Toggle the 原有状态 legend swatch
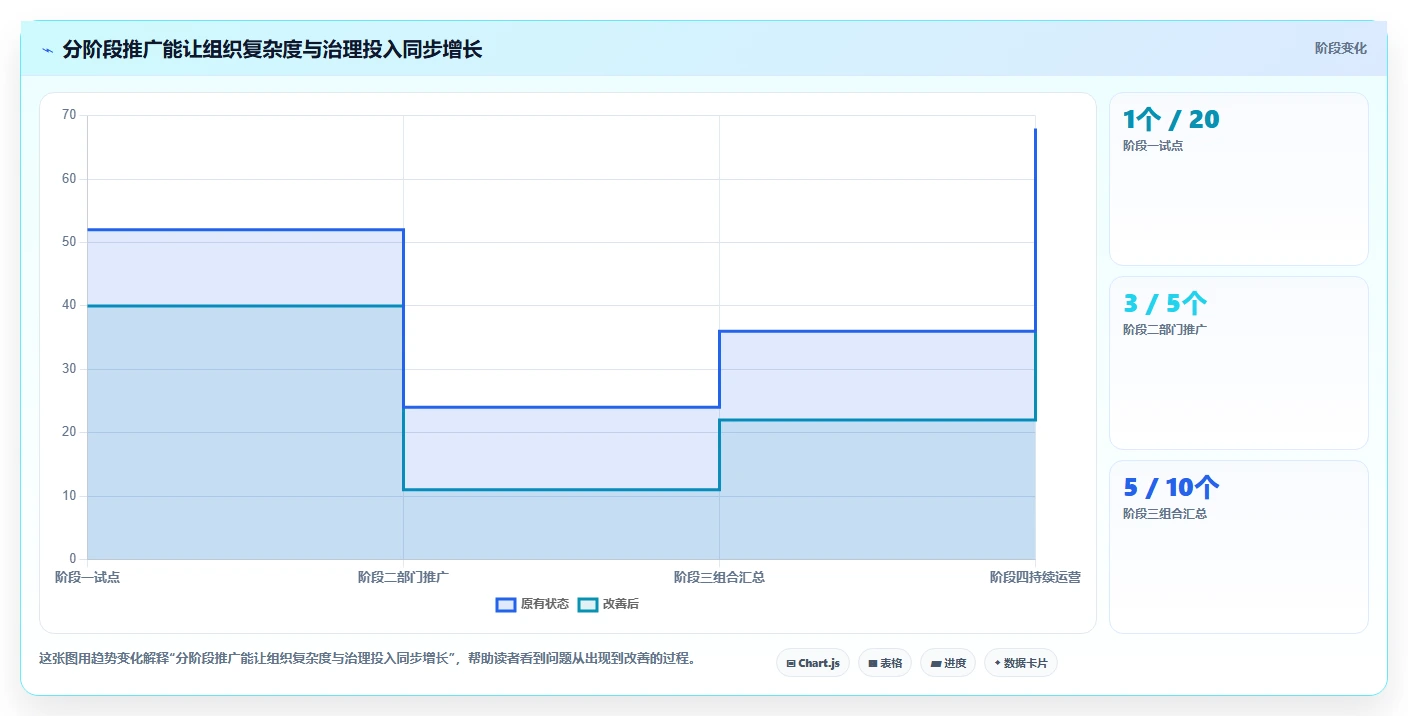 [506, 604]
